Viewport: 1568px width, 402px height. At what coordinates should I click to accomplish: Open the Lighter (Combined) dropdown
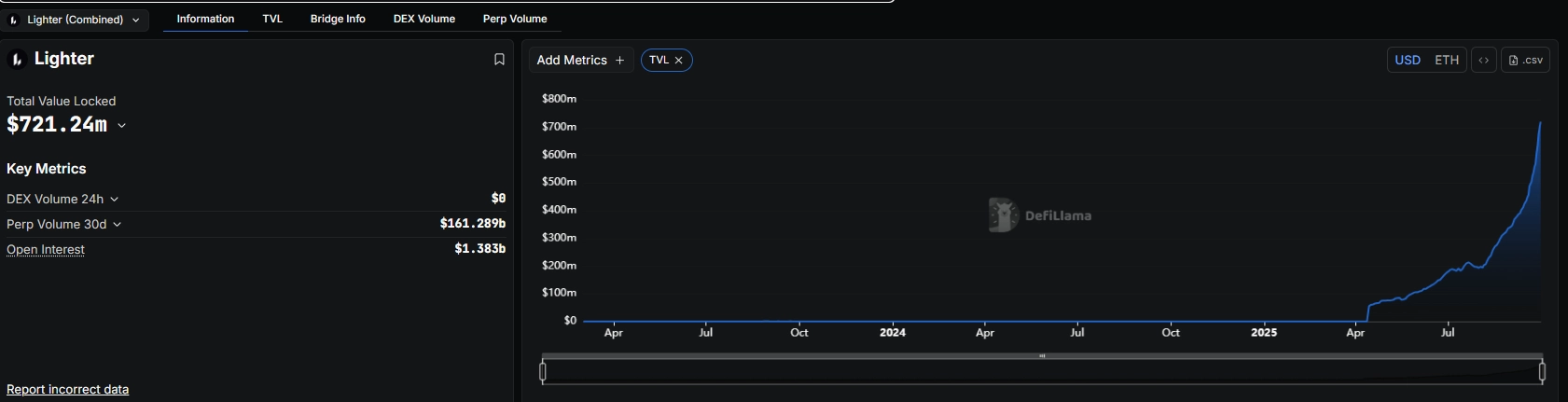click(x=75, y=20)
